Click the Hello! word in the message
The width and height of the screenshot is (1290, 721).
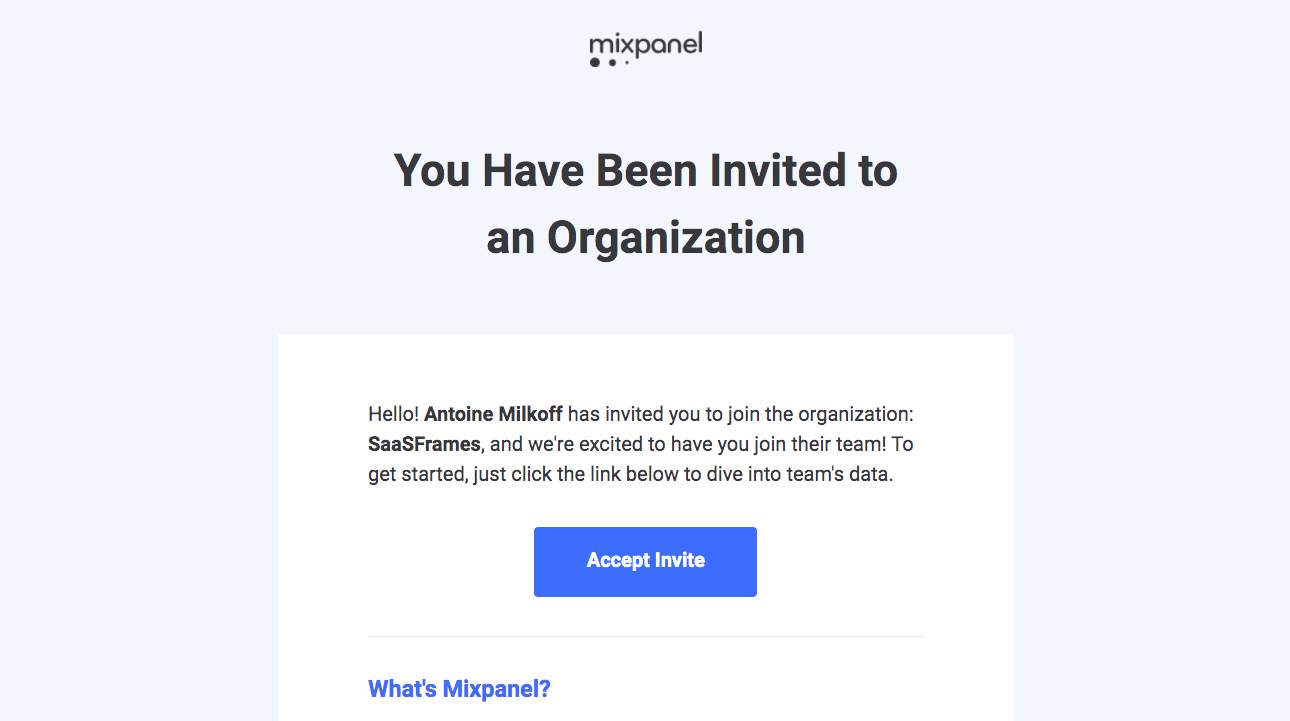[x=393, y=413]
